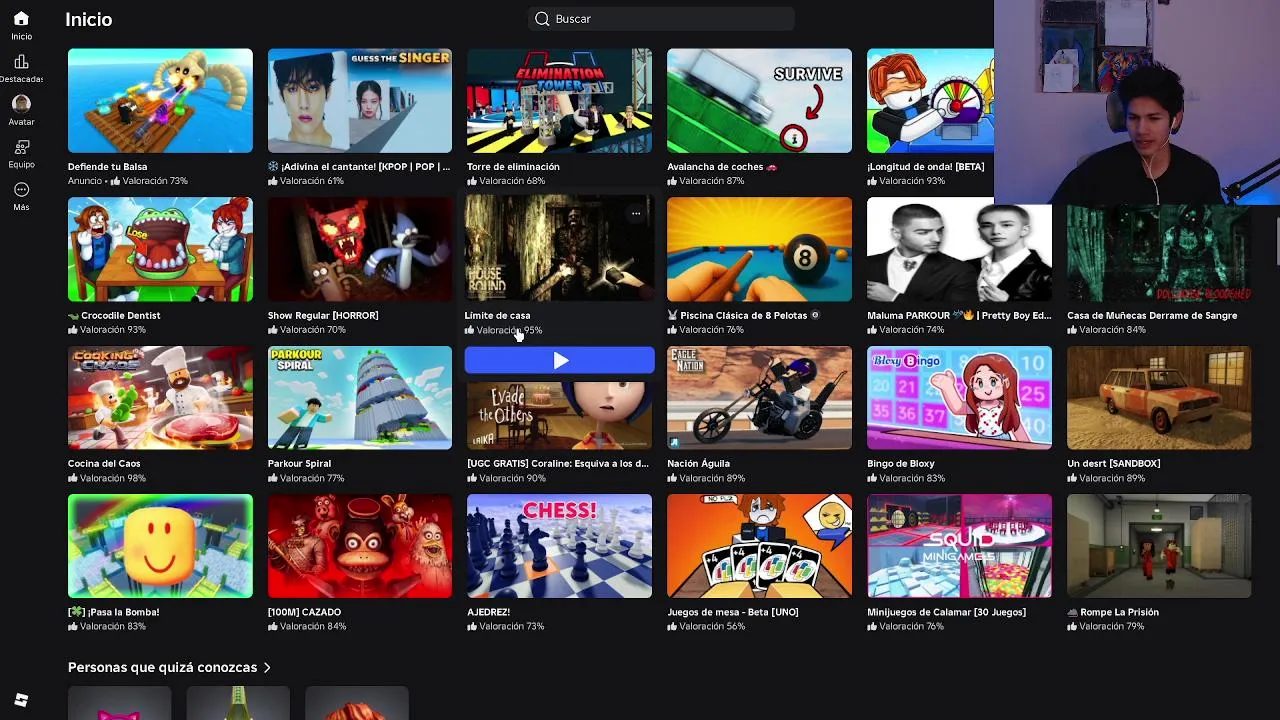Open Rompe La Prisión game thumbnail

(x=1159, y=546)
